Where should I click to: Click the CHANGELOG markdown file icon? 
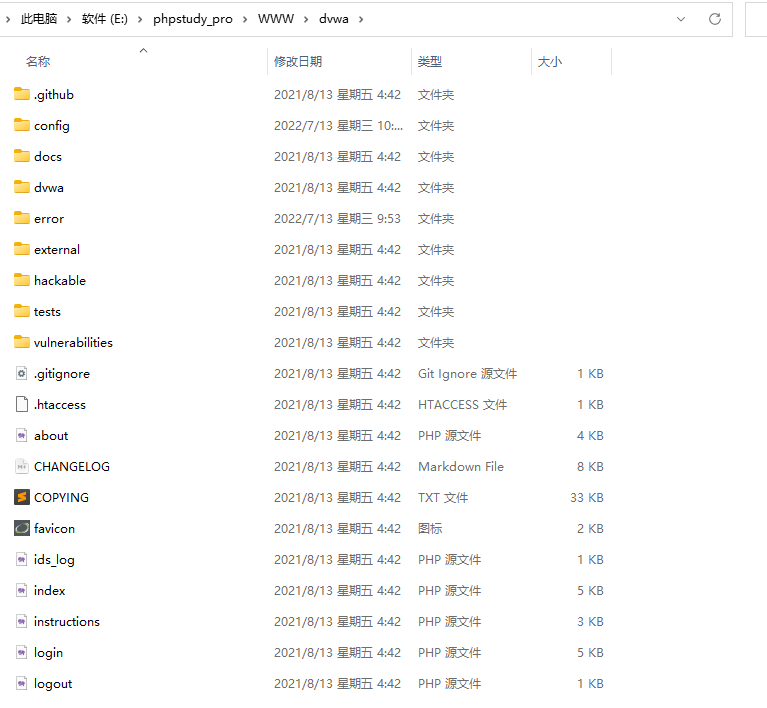pyautogui.click(x=22, y=466)
